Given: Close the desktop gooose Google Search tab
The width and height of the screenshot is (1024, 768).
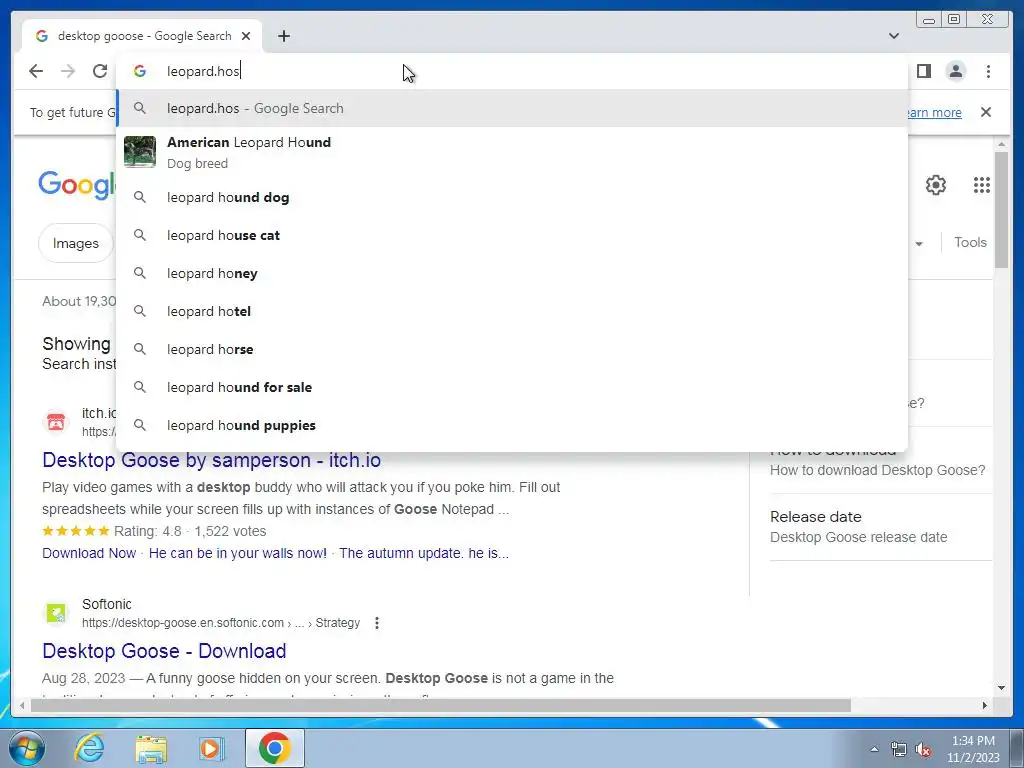Looking at the screenshot, I should (246, 36).
